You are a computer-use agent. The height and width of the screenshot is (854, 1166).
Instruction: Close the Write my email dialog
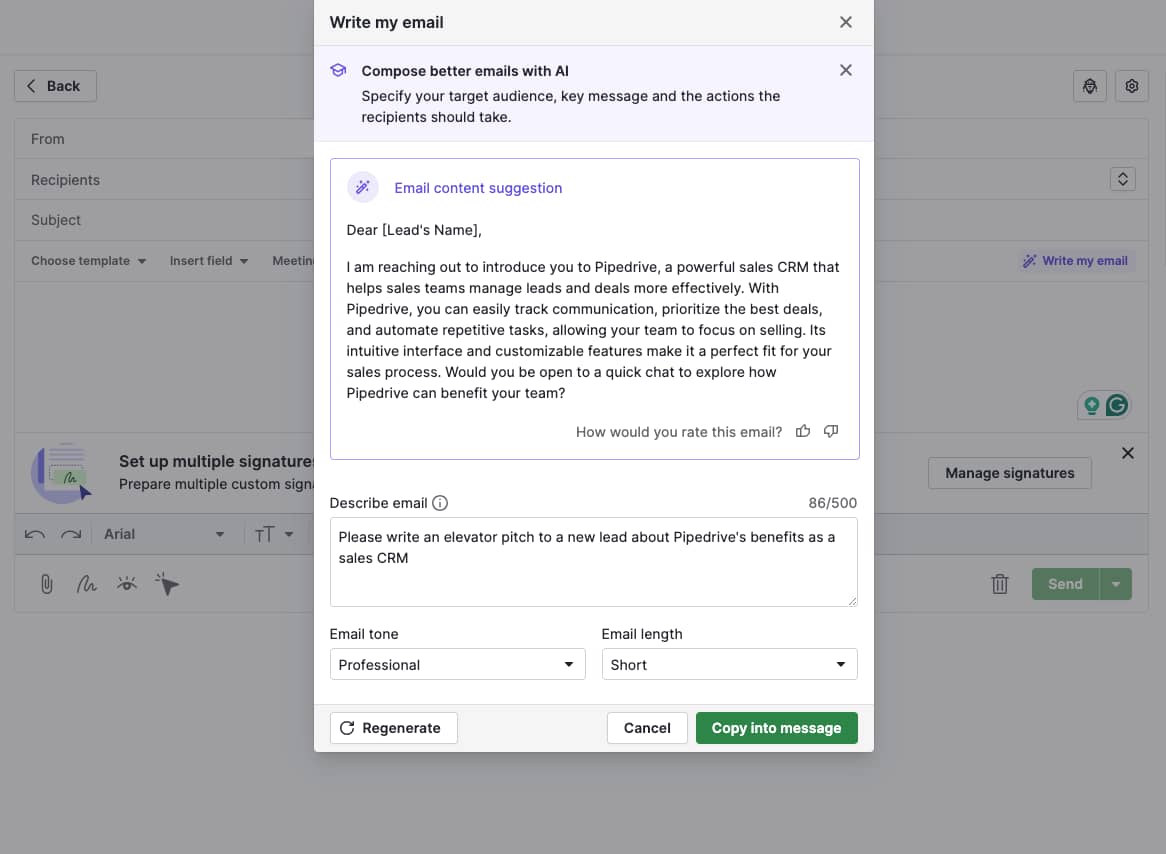pyautogui.click(x=845, y=22)
